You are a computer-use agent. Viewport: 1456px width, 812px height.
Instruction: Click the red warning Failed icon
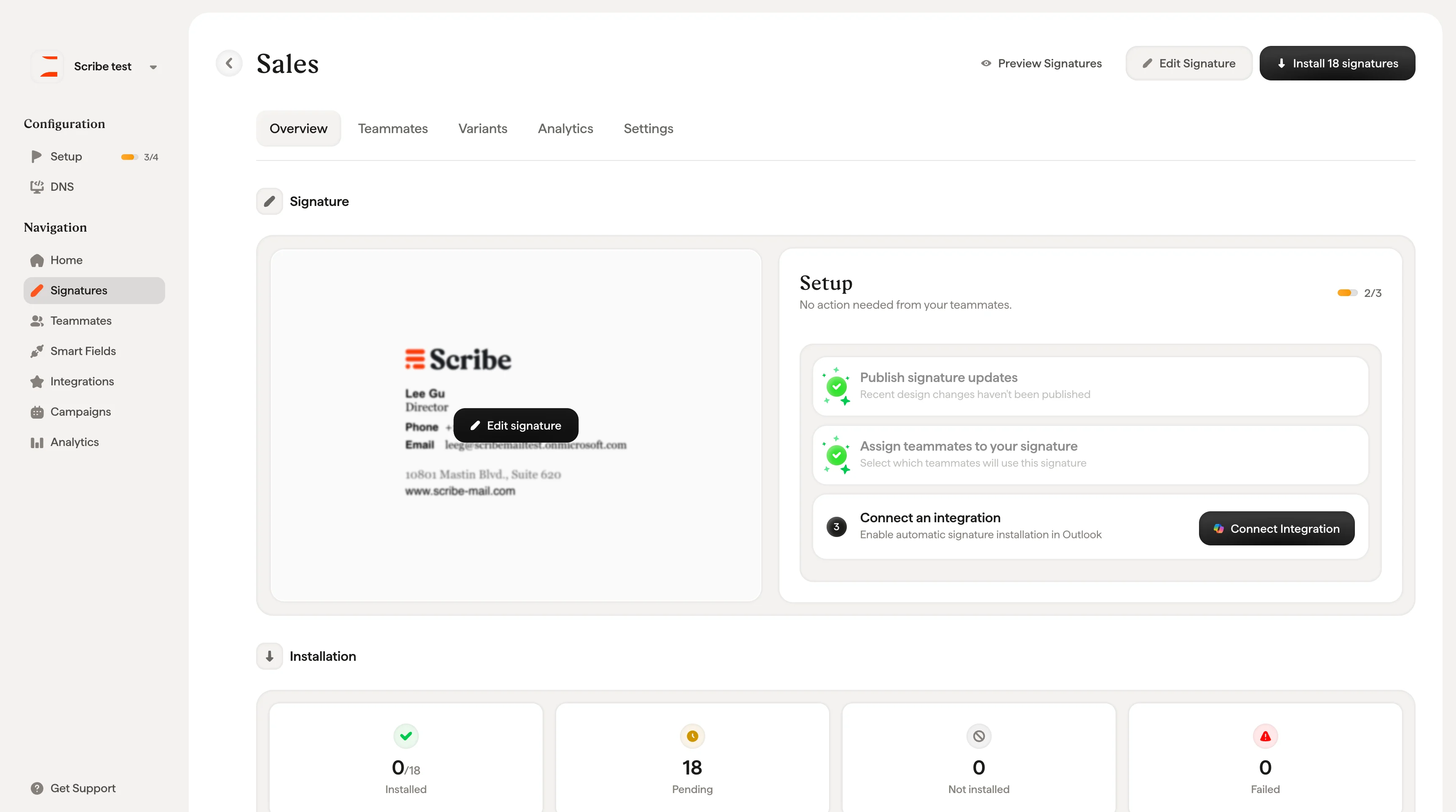pos(1266,736)
